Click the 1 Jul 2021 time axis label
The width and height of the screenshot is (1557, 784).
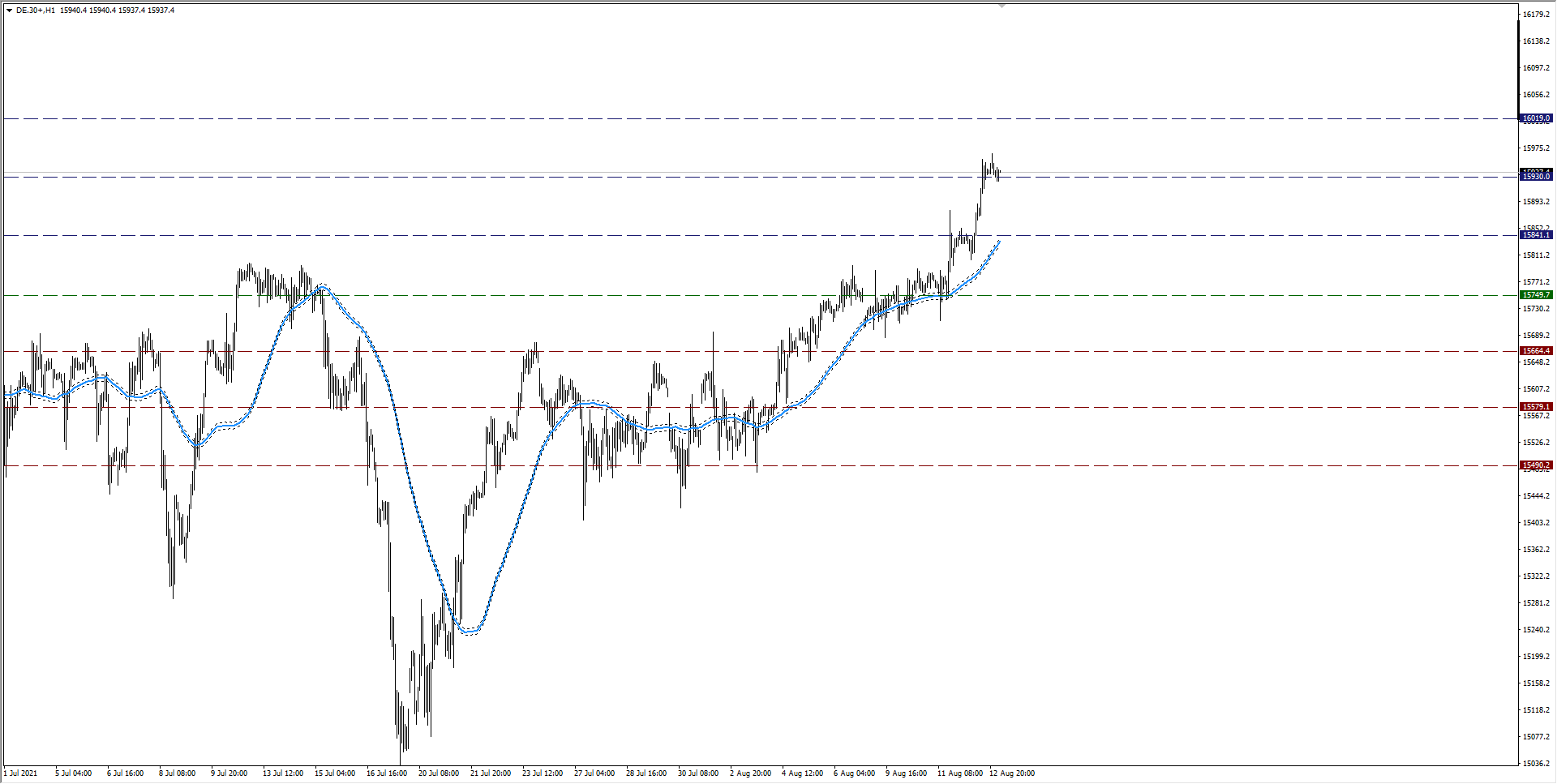[20, 773]
